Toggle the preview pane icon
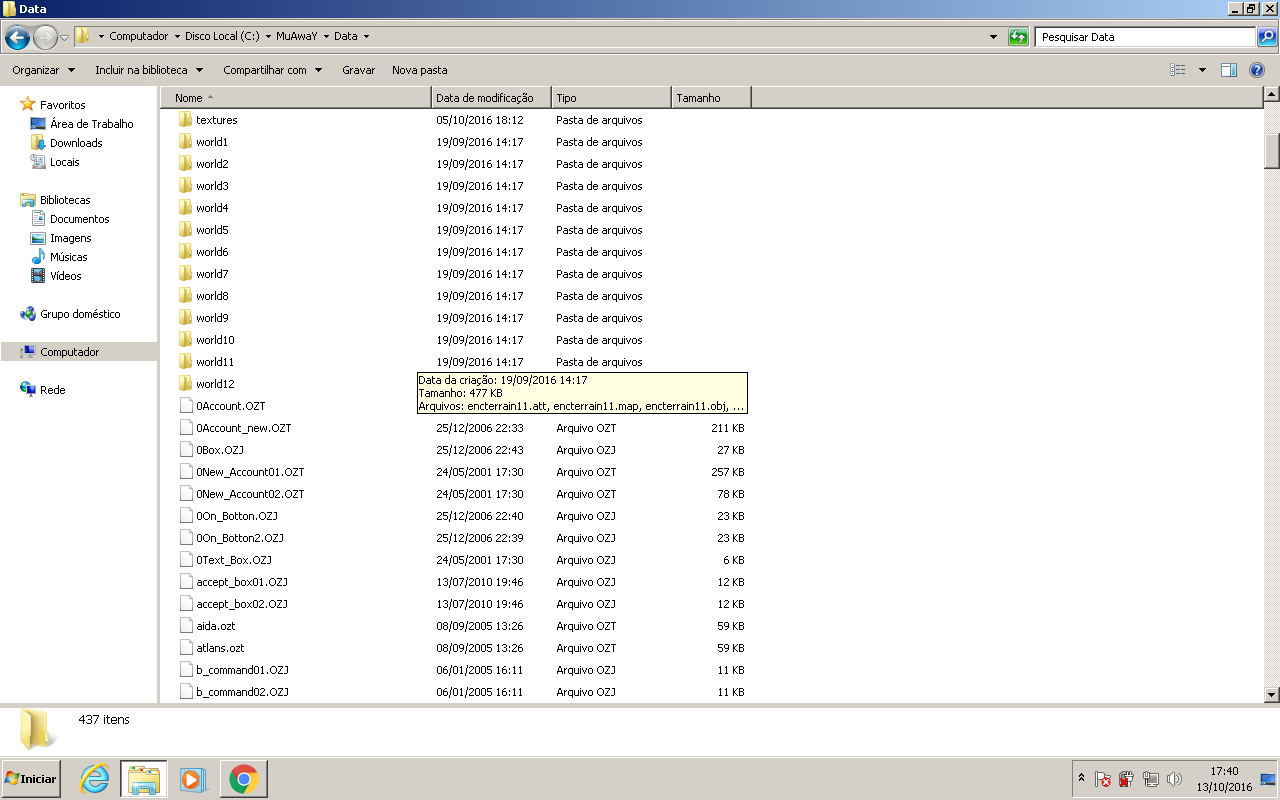 pos(1229,70)
